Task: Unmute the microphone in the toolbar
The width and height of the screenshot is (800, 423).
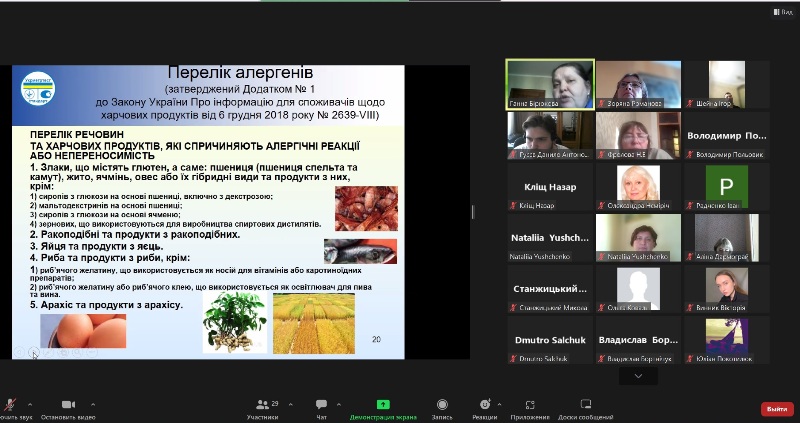Action: pos(11,404)
